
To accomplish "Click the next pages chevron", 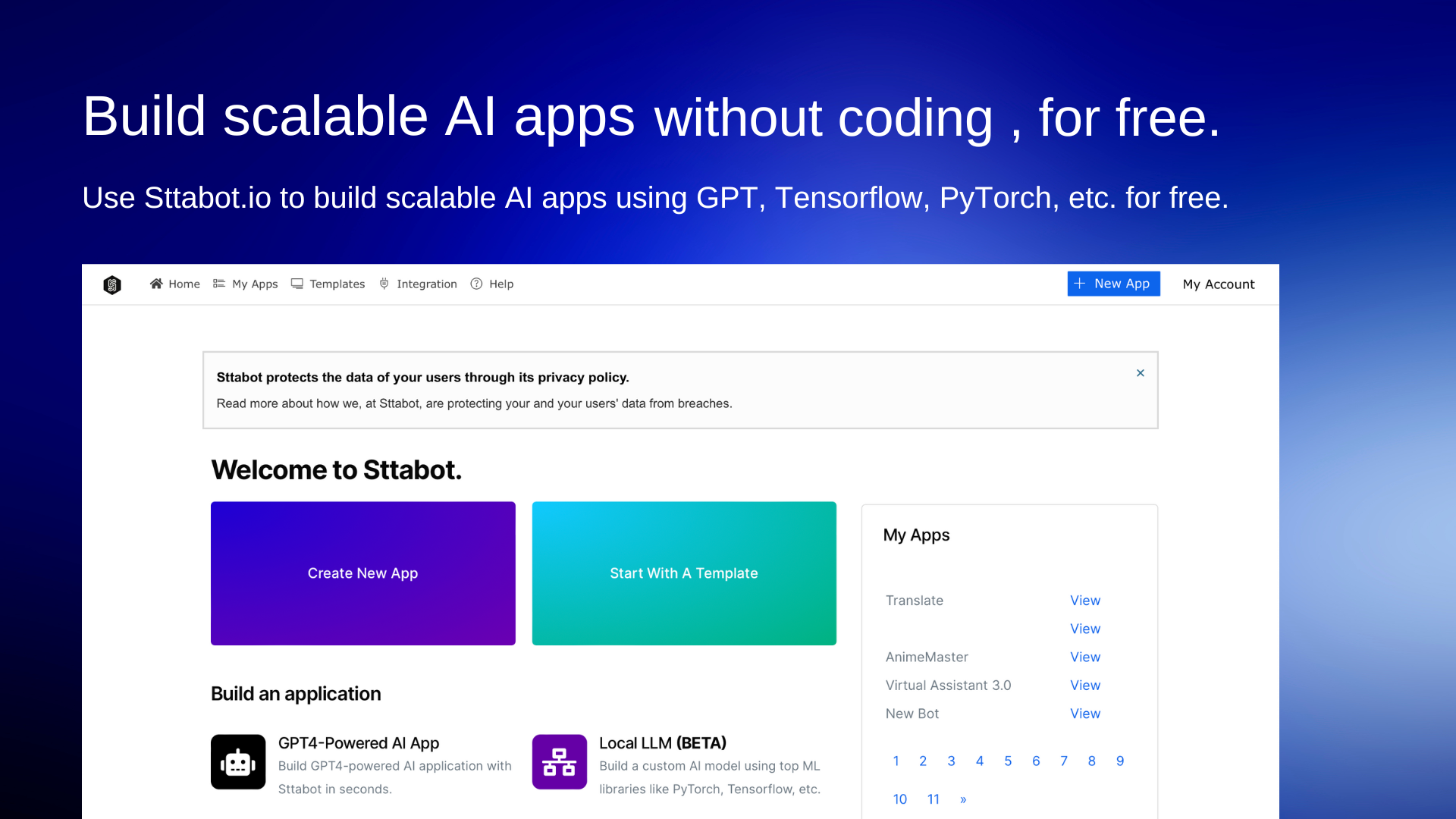I will pos(963,799).
